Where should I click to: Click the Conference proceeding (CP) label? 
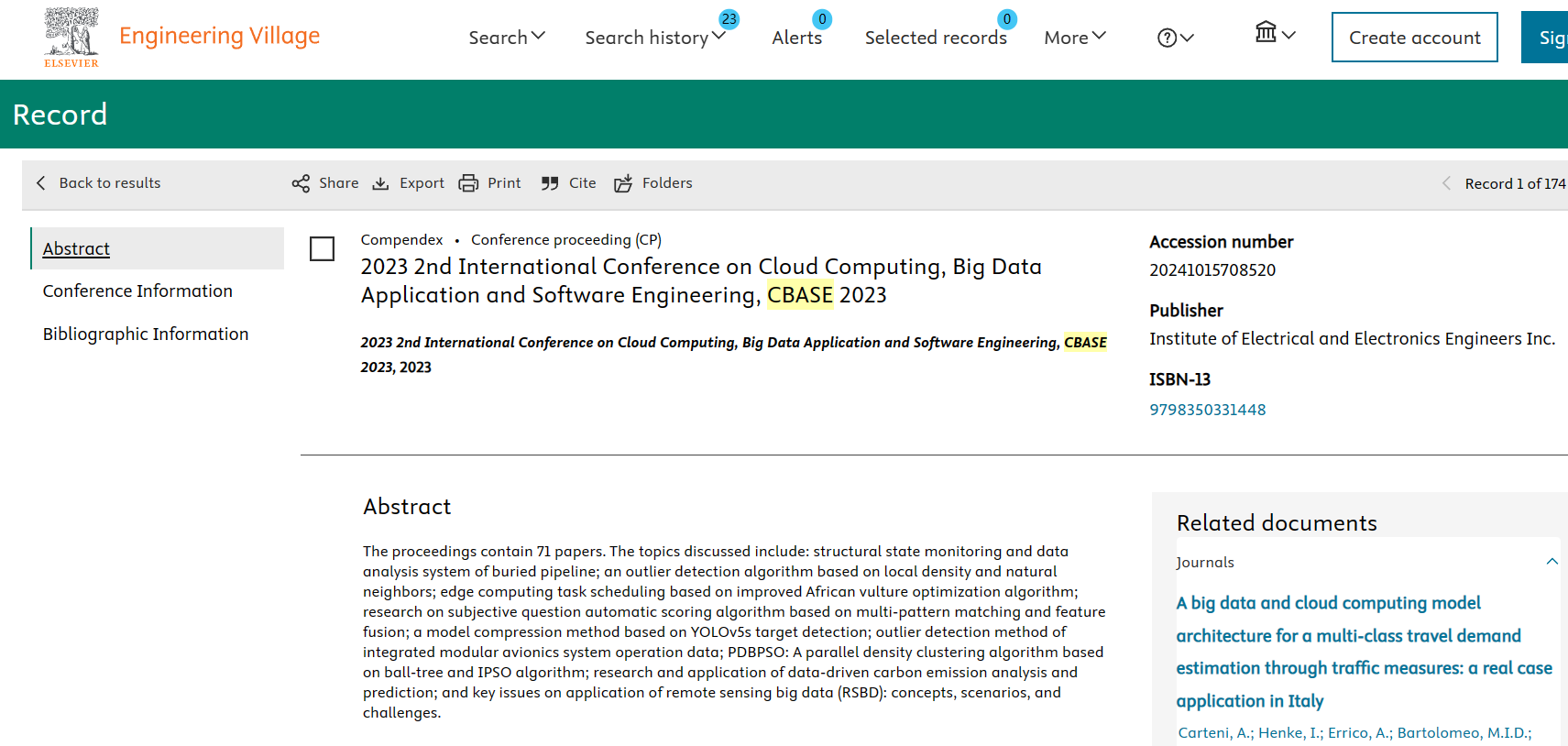point(566,240)
